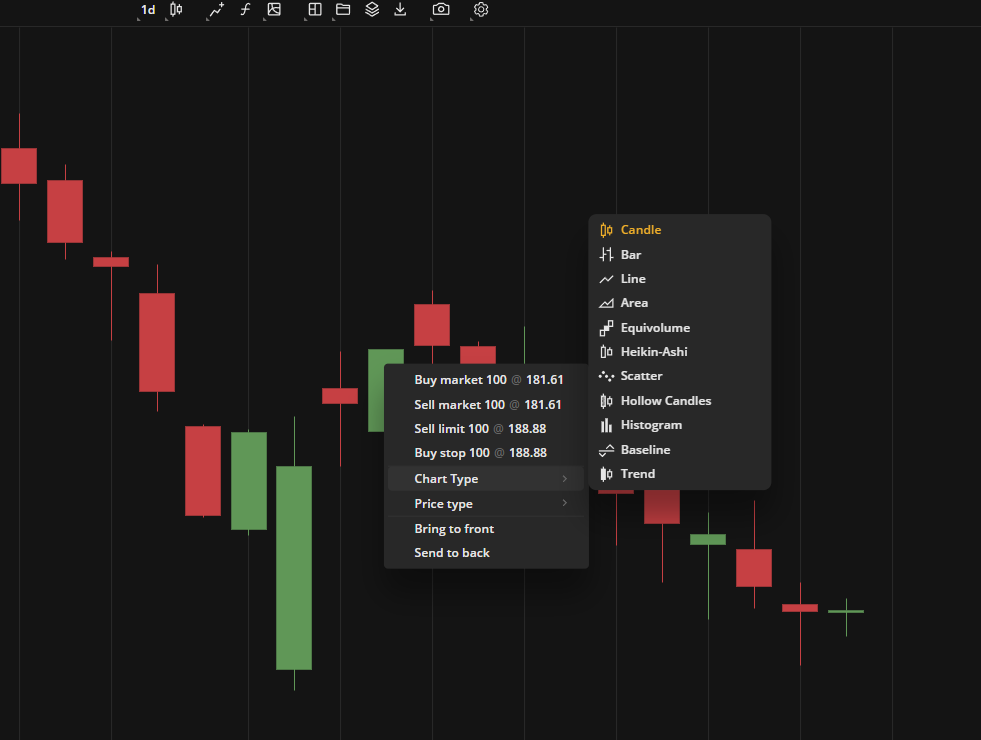Click Buy stop 100 @ 188.88
The width and height of the screenshot is (981, 740).
(x=486, y=453)
